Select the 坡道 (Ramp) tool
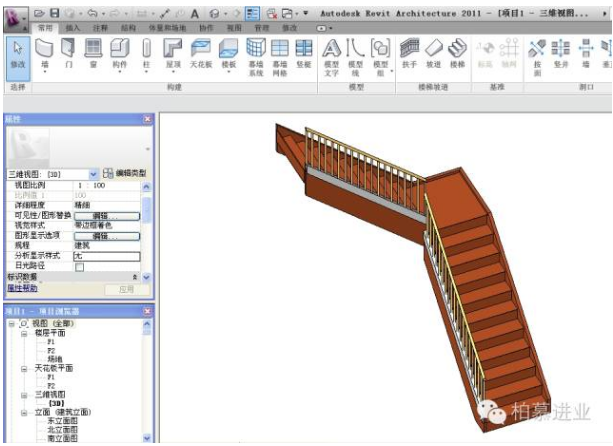 [x=433, y=54]
